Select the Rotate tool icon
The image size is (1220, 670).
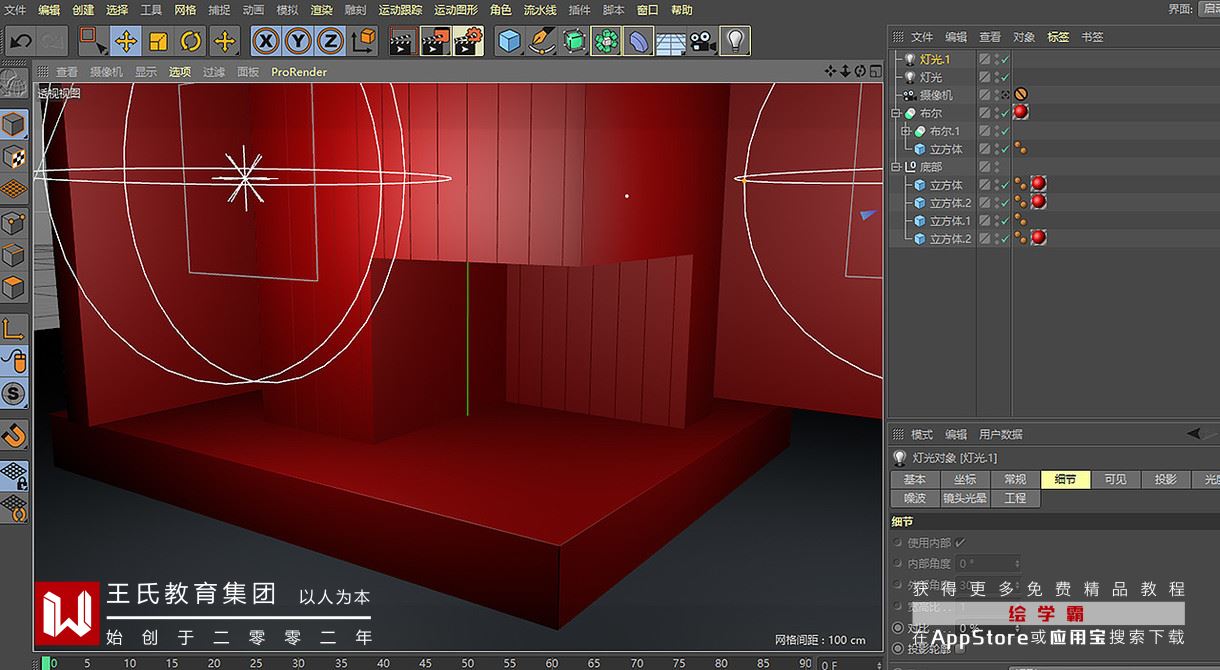(x=191, y=41)
